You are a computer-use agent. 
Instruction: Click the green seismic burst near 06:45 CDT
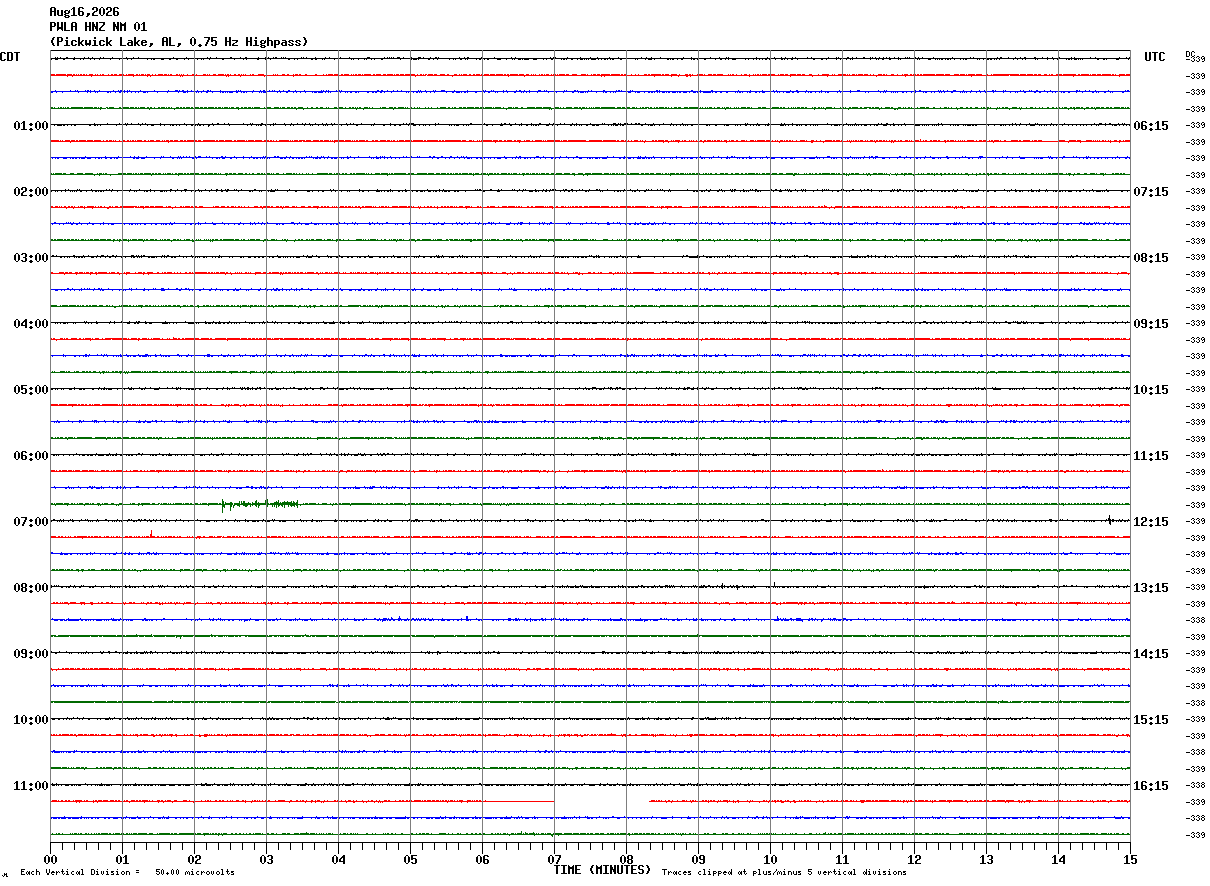[260, 505]
